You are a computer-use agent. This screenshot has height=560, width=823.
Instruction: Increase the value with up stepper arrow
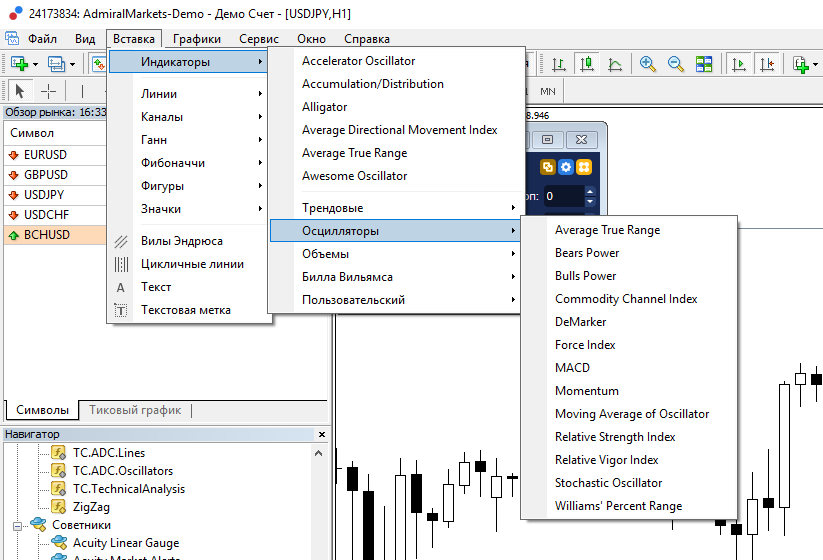pos(590,192)
